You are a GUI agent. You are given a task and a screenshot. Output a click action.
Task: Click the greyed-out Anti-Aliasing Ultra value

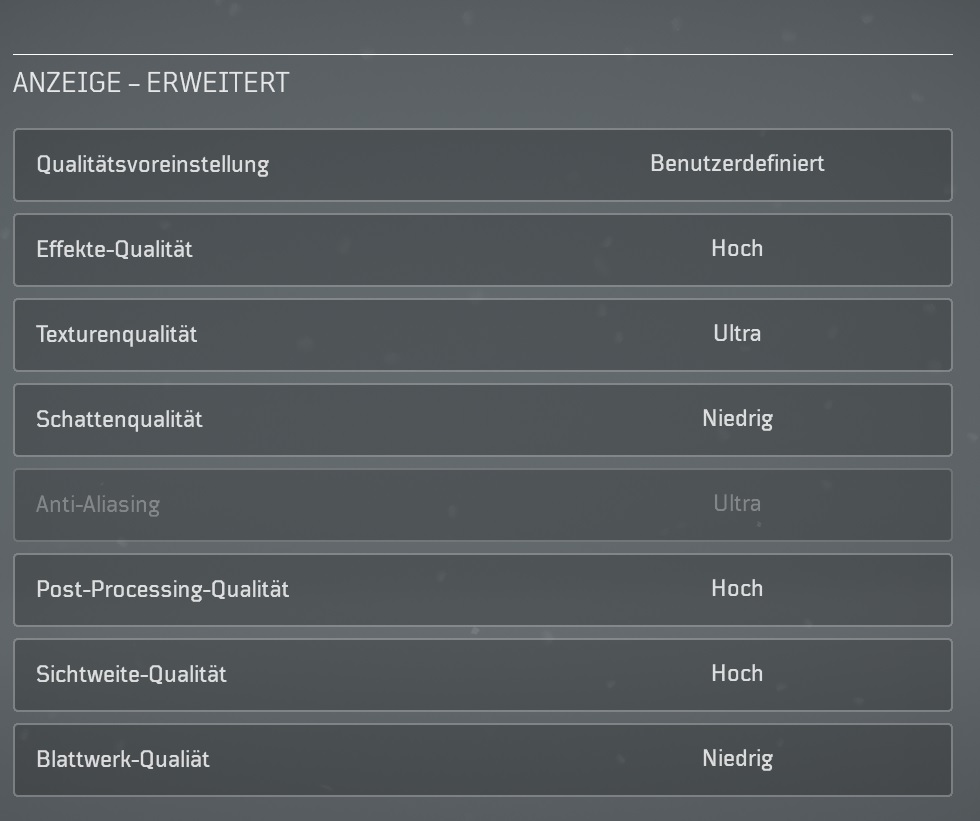coord(737,503)
